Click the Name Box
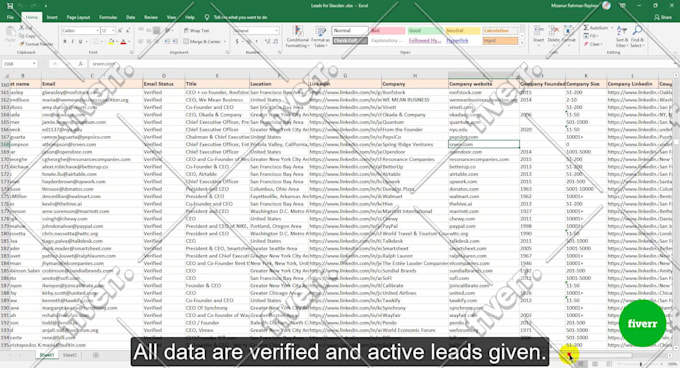The height and width of the screenshot is (368, 680). 20,64
